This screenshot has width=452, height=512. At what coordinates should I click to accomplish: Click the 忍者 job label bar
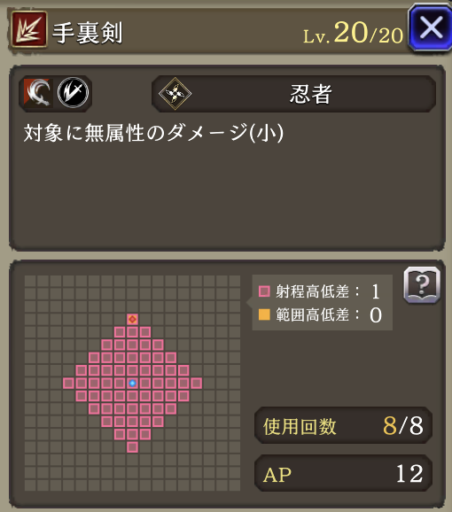point(294,94)
